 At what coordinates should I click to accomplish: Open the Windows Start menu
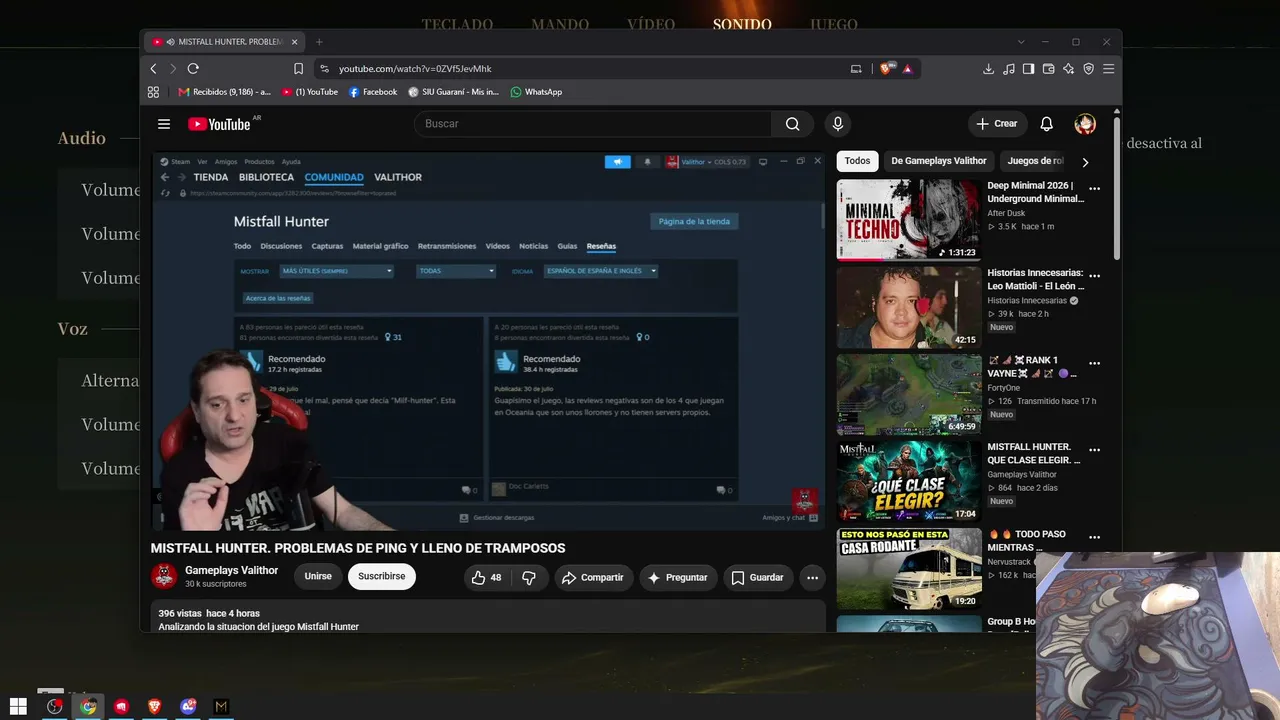click(18, 706)
